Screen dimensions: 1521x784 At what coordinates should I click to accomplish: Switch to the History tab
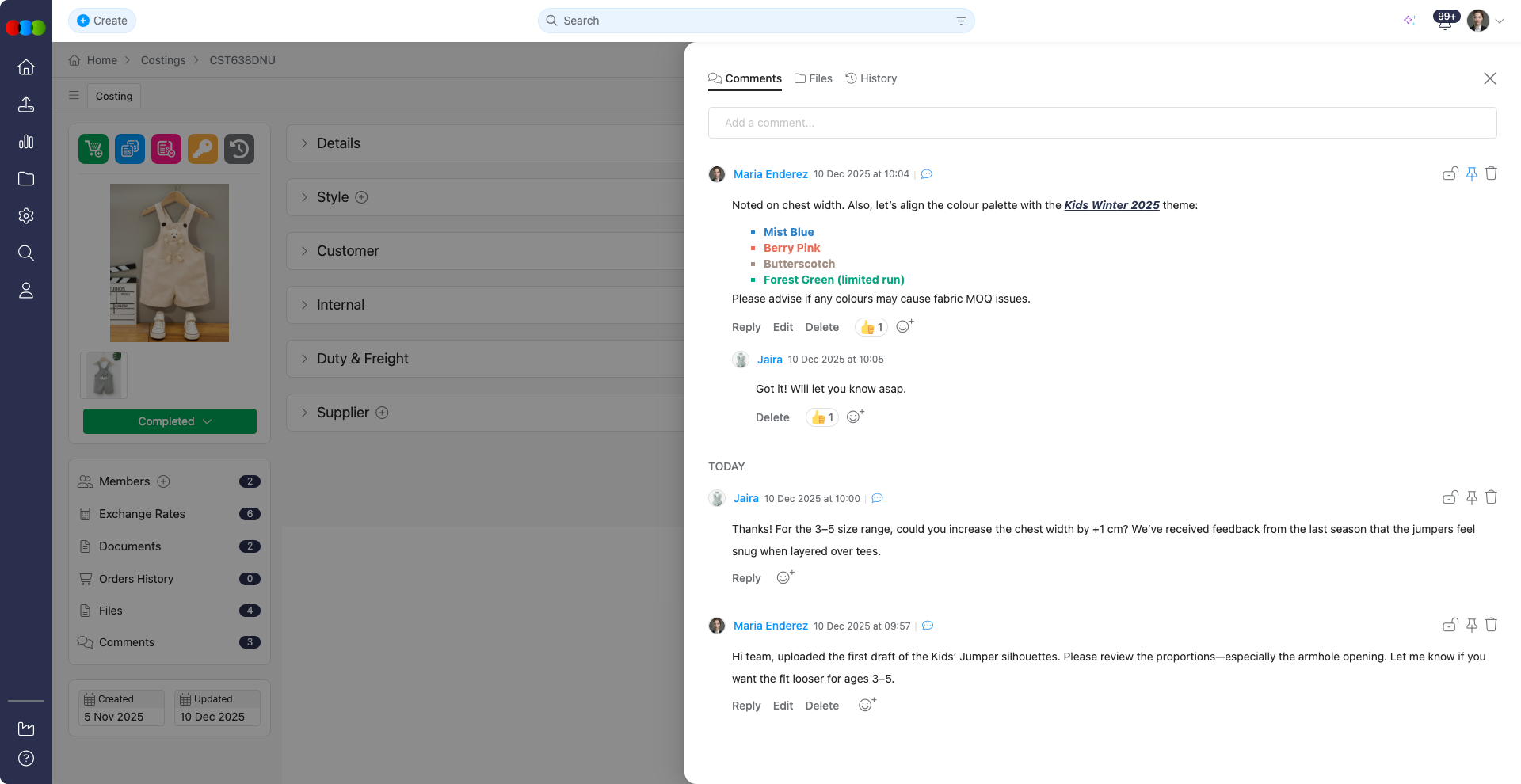(871, 78)
